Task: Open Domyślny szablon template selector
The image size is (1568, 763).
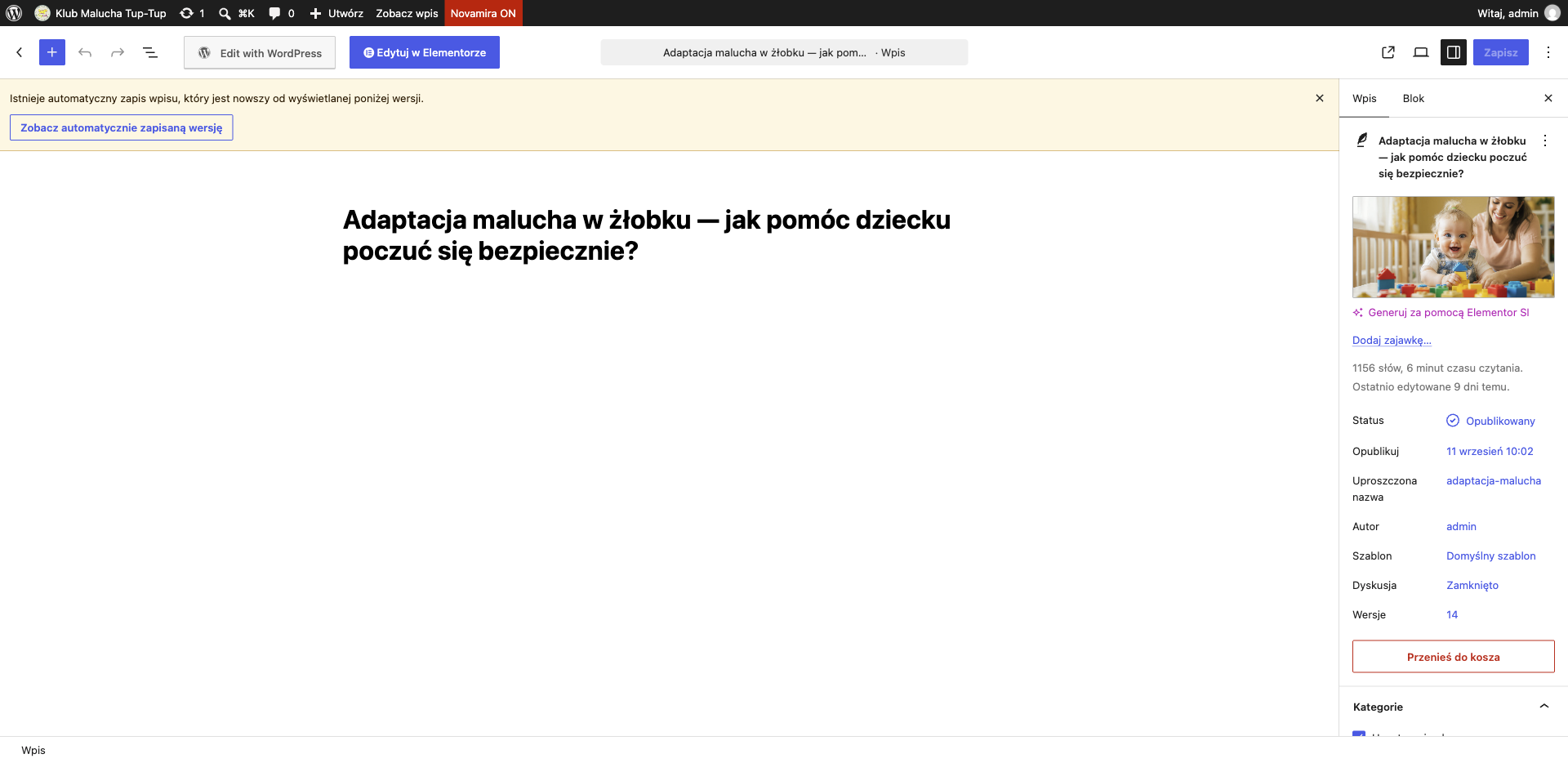Action: (x=1491, y=556)
